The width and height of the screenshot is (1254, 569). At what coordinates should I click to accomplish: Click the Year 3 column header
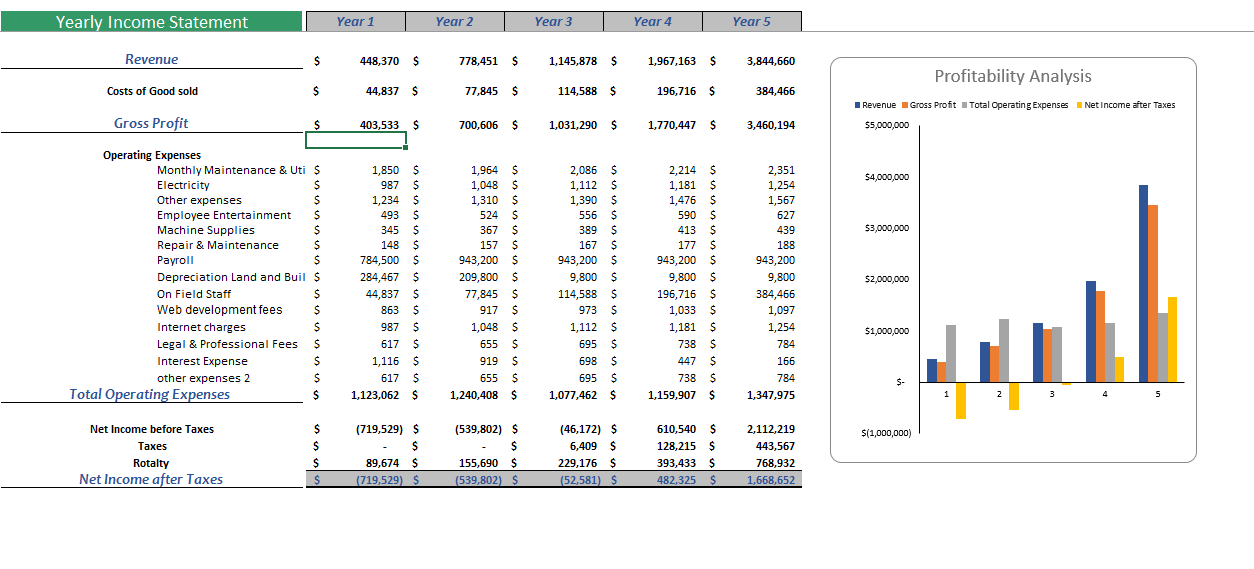click(x=554, y=22)
